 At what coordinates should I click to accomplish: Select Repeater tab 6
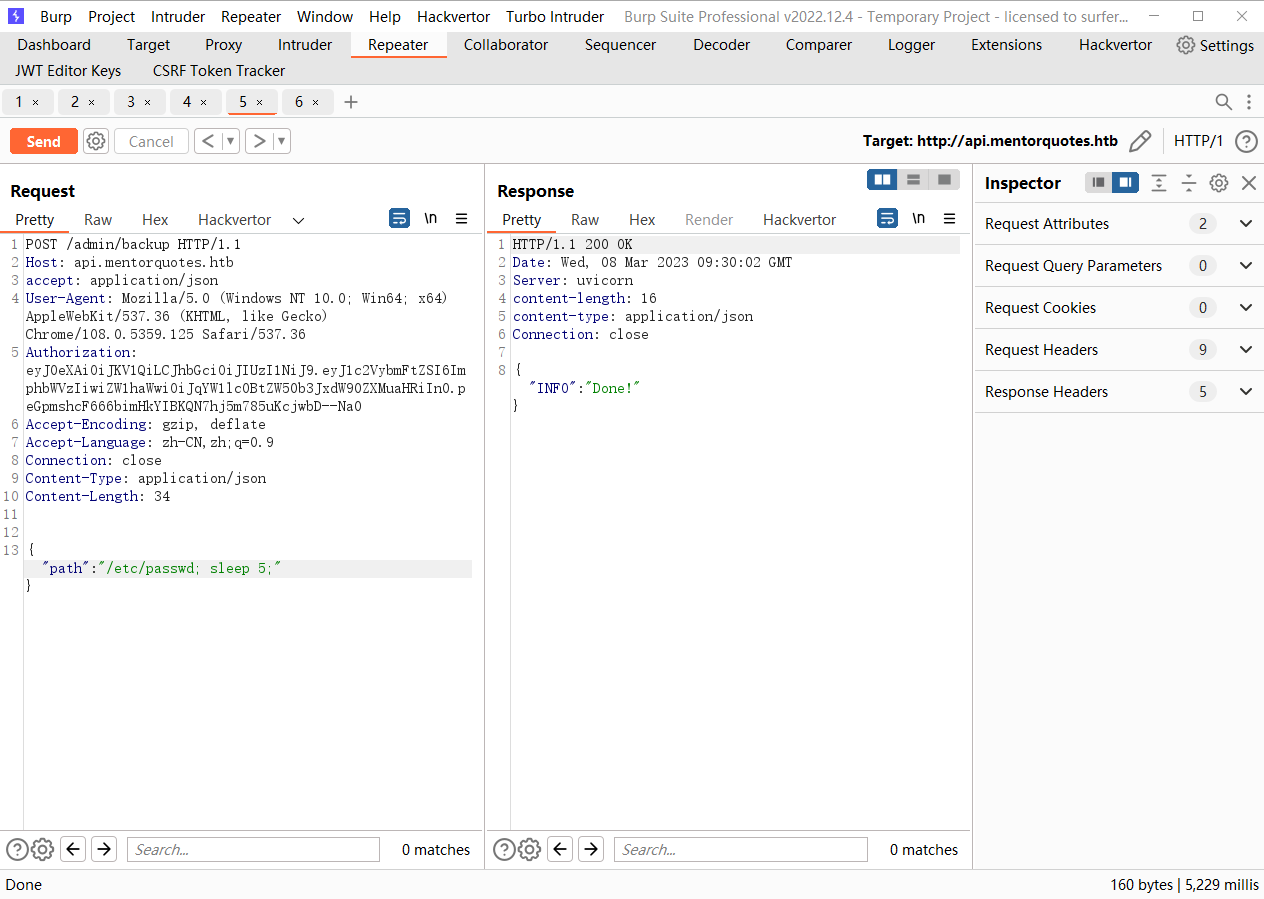[x=299, y=102]
